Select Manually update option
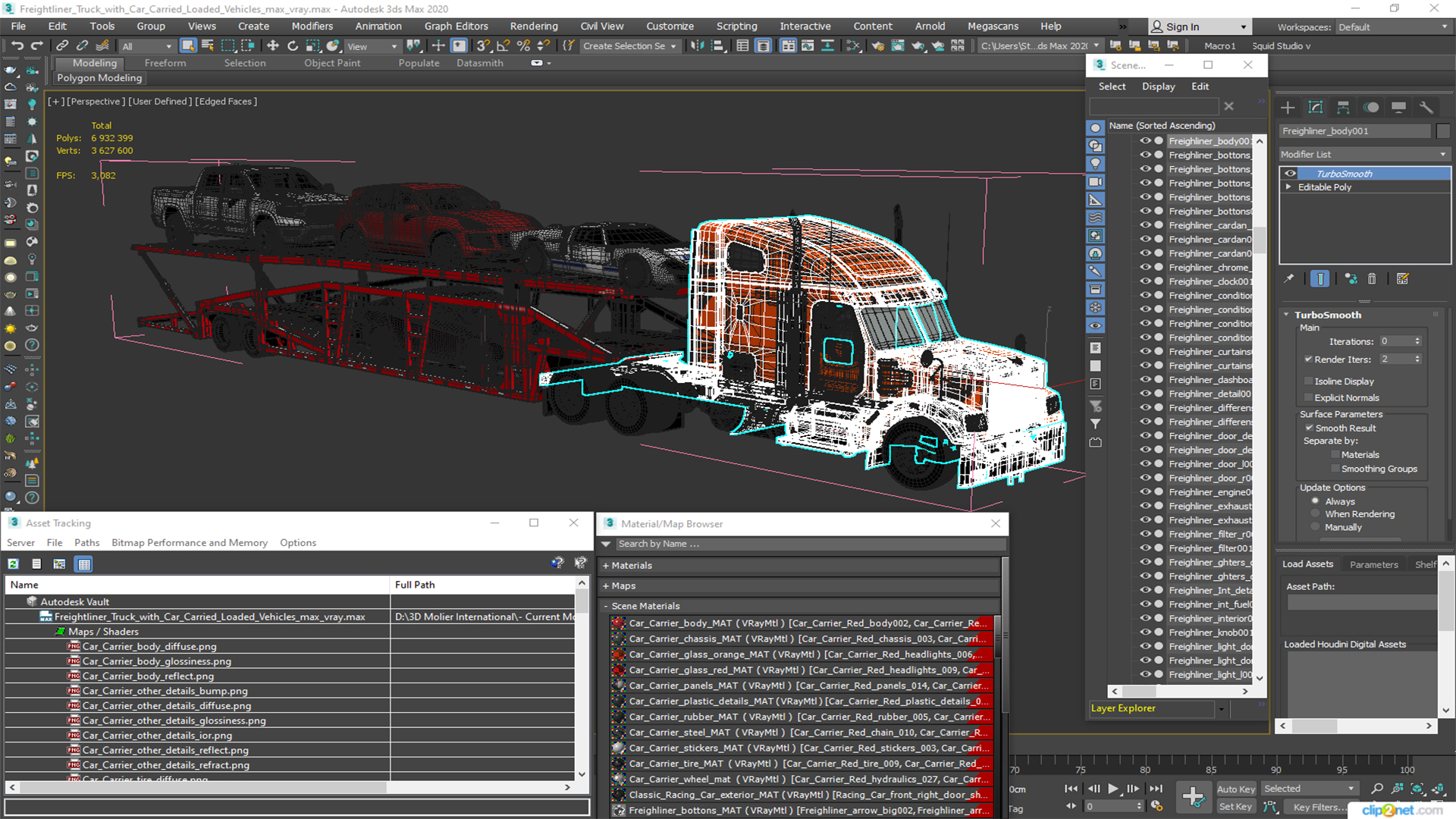Viewport: 1456px width, 819px height. click(1316, 528)
